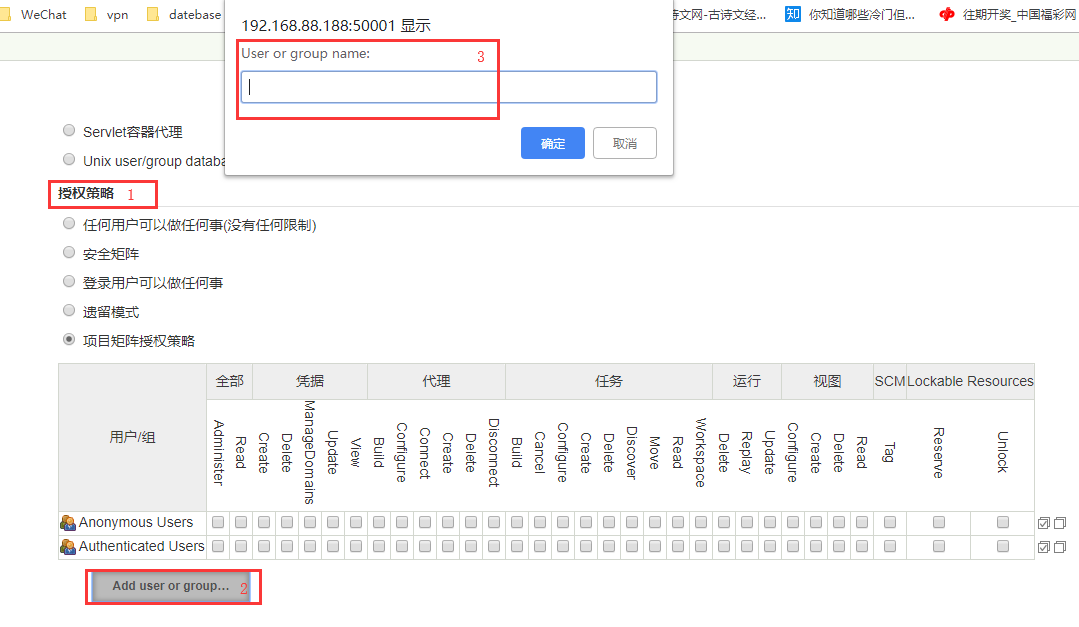This screenshot has height=627, width=1079.
Task: Grant Build permission for Anonymous Users
Action: coord(379,521)
